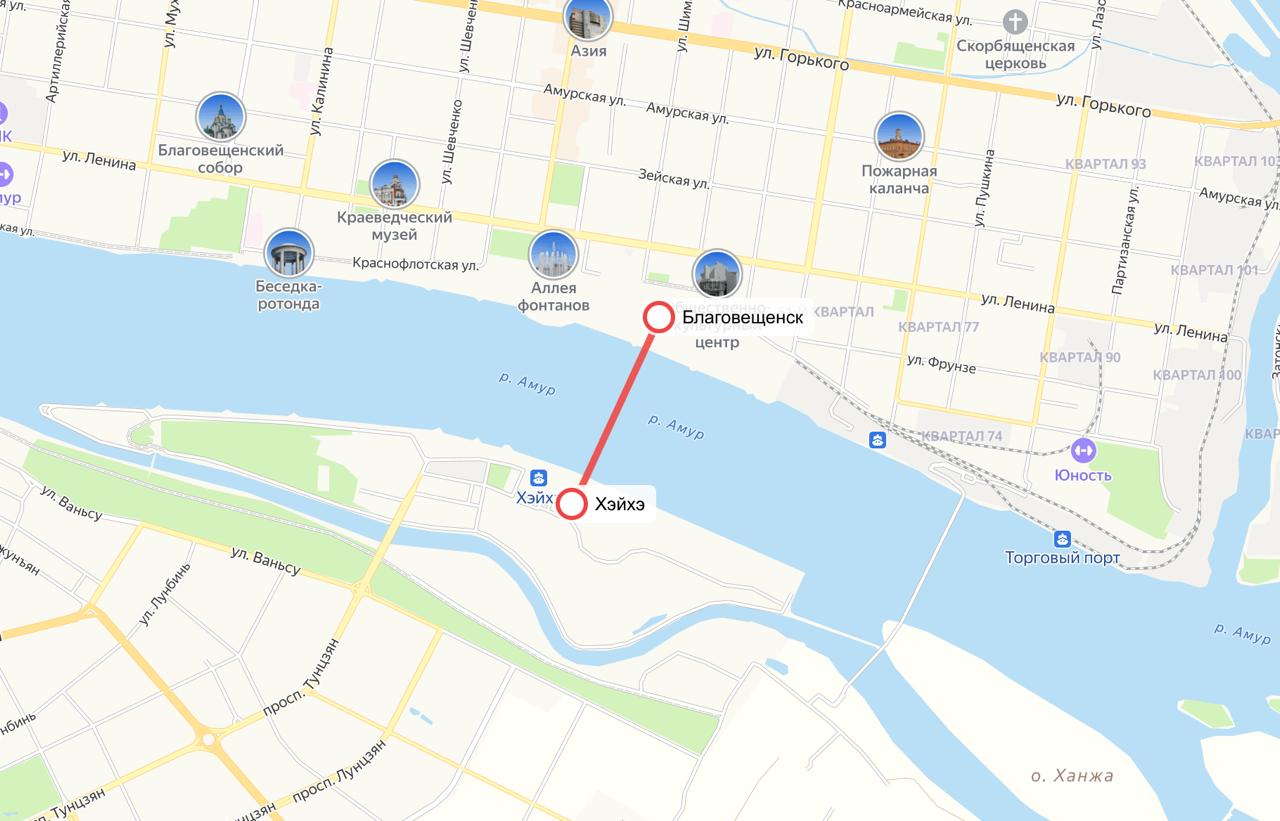1280x821 pixels.
Task: Select the ferry pier icon near Квартал 74
Action: 877,440
